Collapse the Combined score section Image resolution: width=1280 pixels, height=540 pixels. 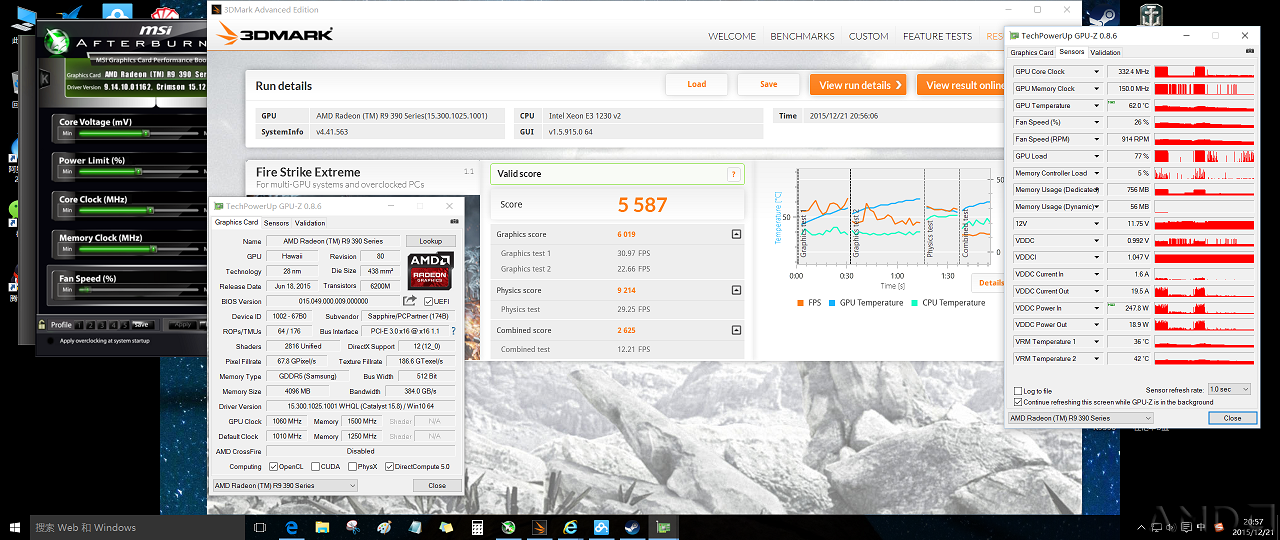coord(736,330)
